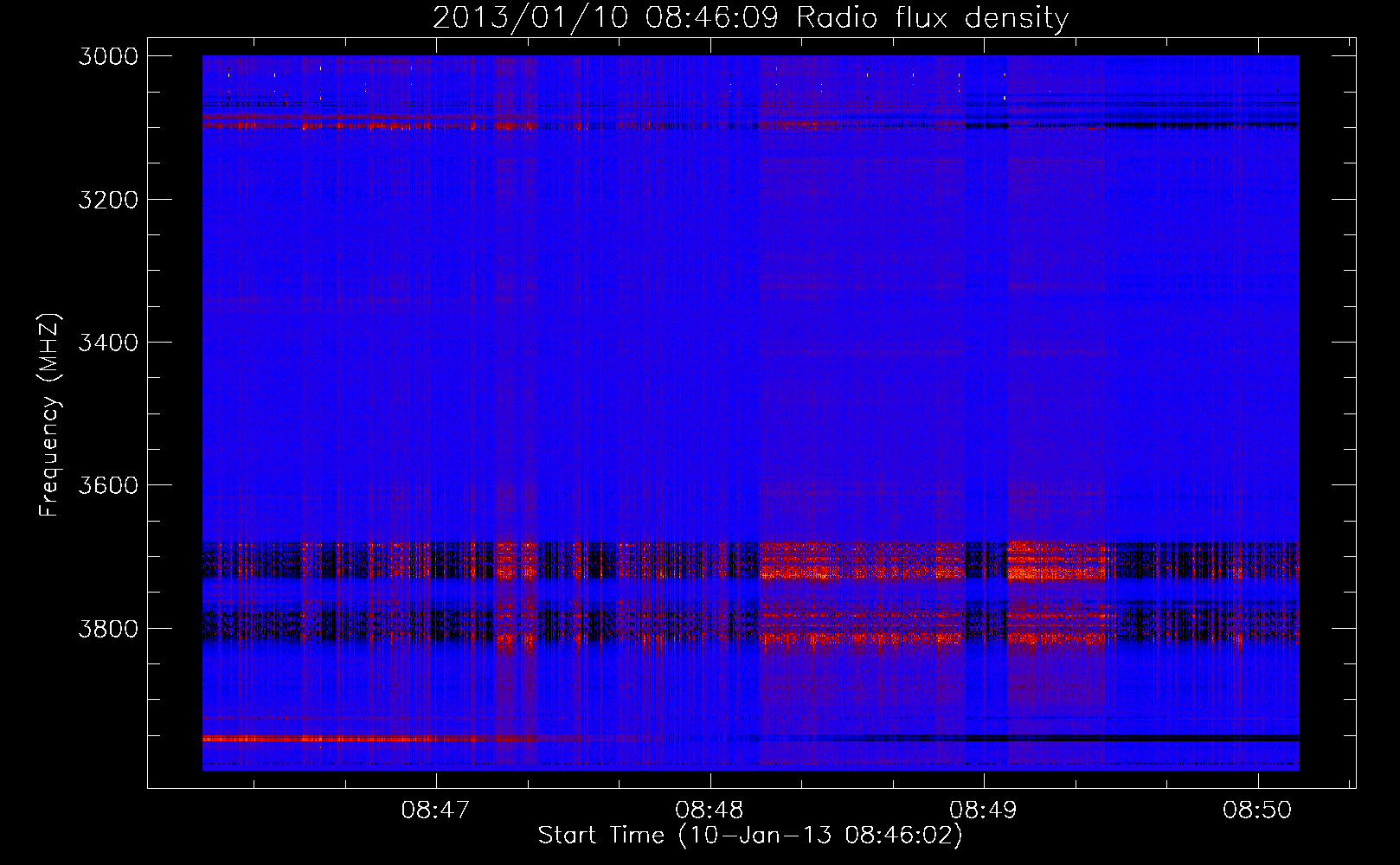Click the 'Start Time (10-Jan-13 08:46:02)' axis label
The image size is (1400, 865).
click(x=750, y=836)
